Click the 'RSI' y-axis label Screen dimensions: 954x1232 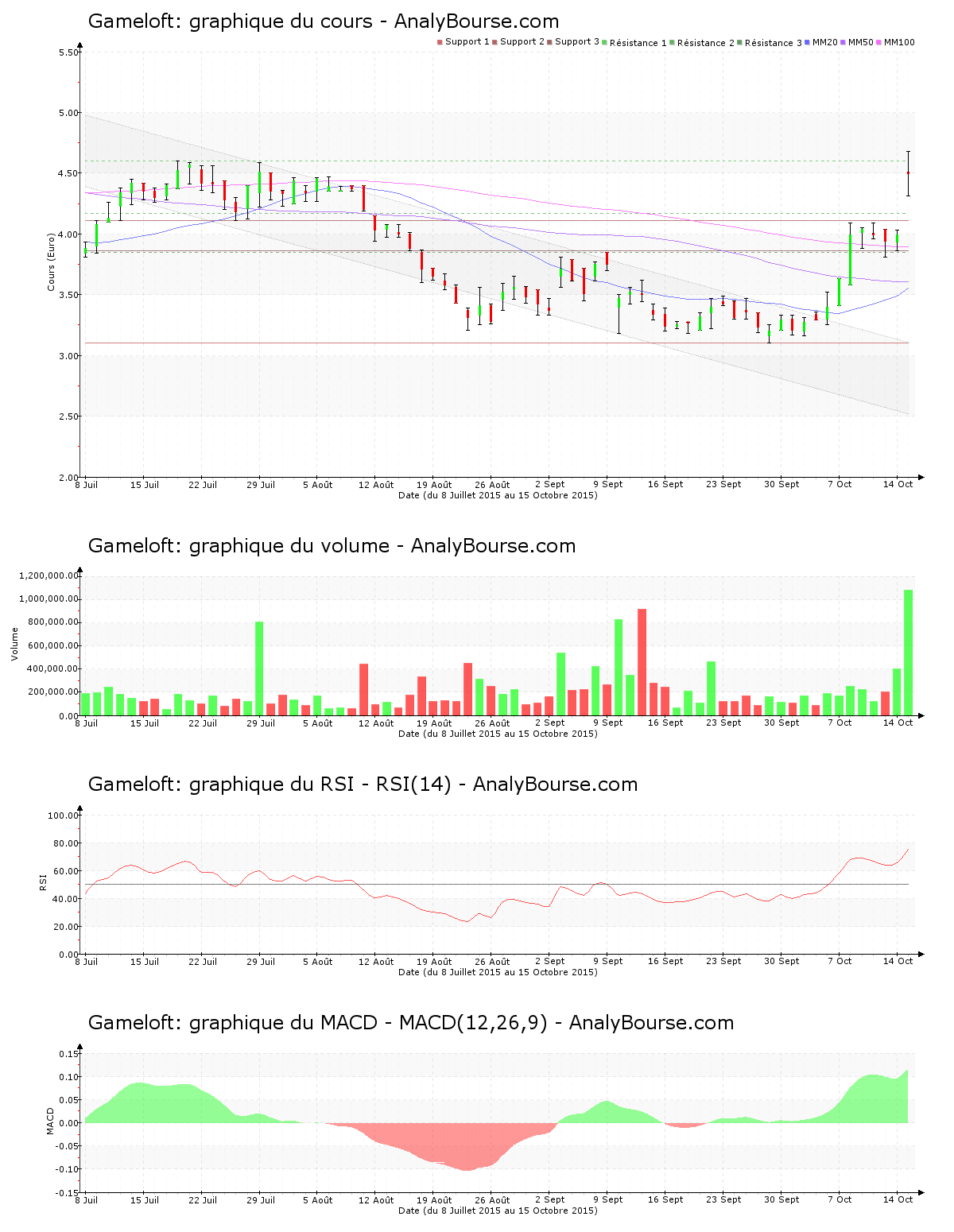43,881
